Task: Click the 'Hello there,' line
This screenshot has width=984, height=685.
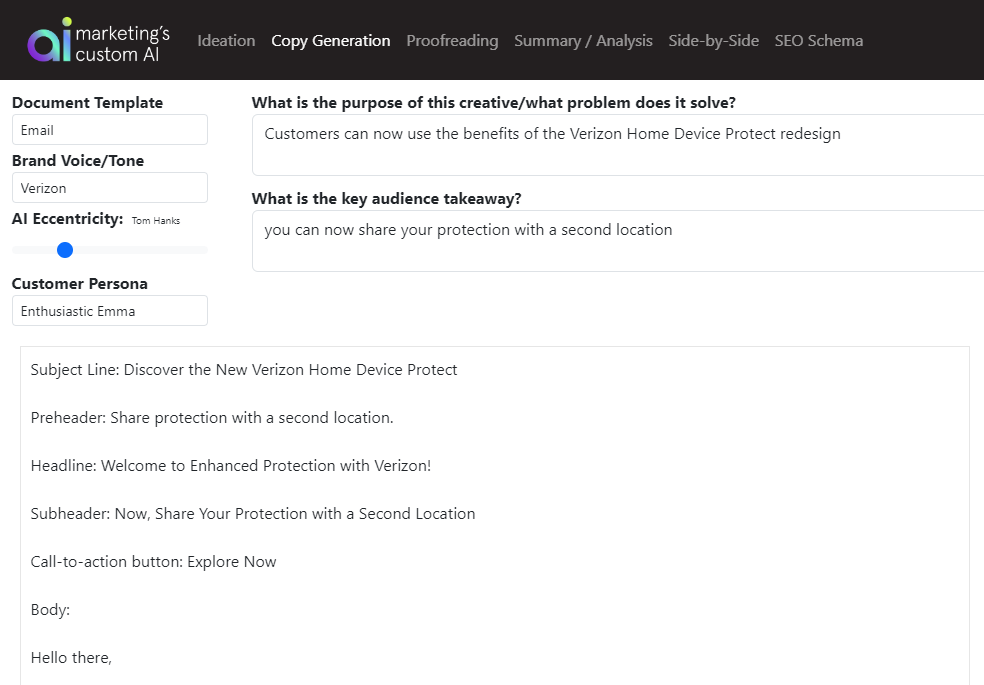Action: pos(71,657)
